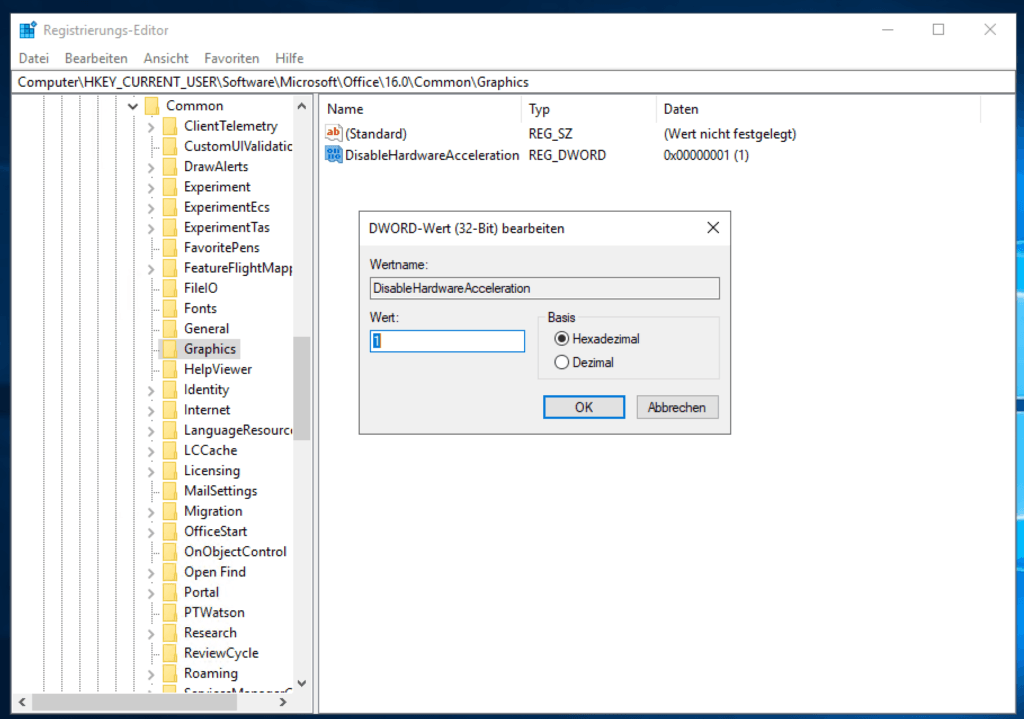Click the HelpViewer folder icon
The image size is (1024, 719).
(x=170, y=368)
